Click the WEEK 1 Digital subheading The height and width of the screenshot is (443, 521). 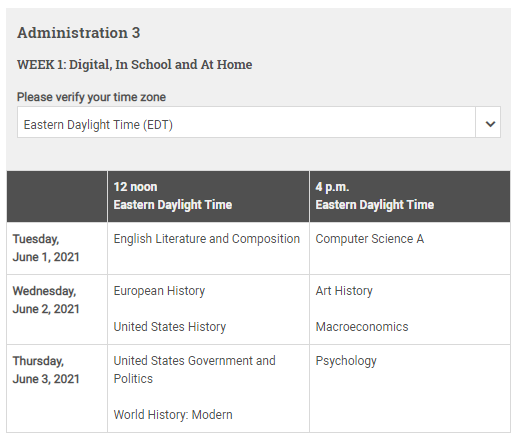point(135,65)
